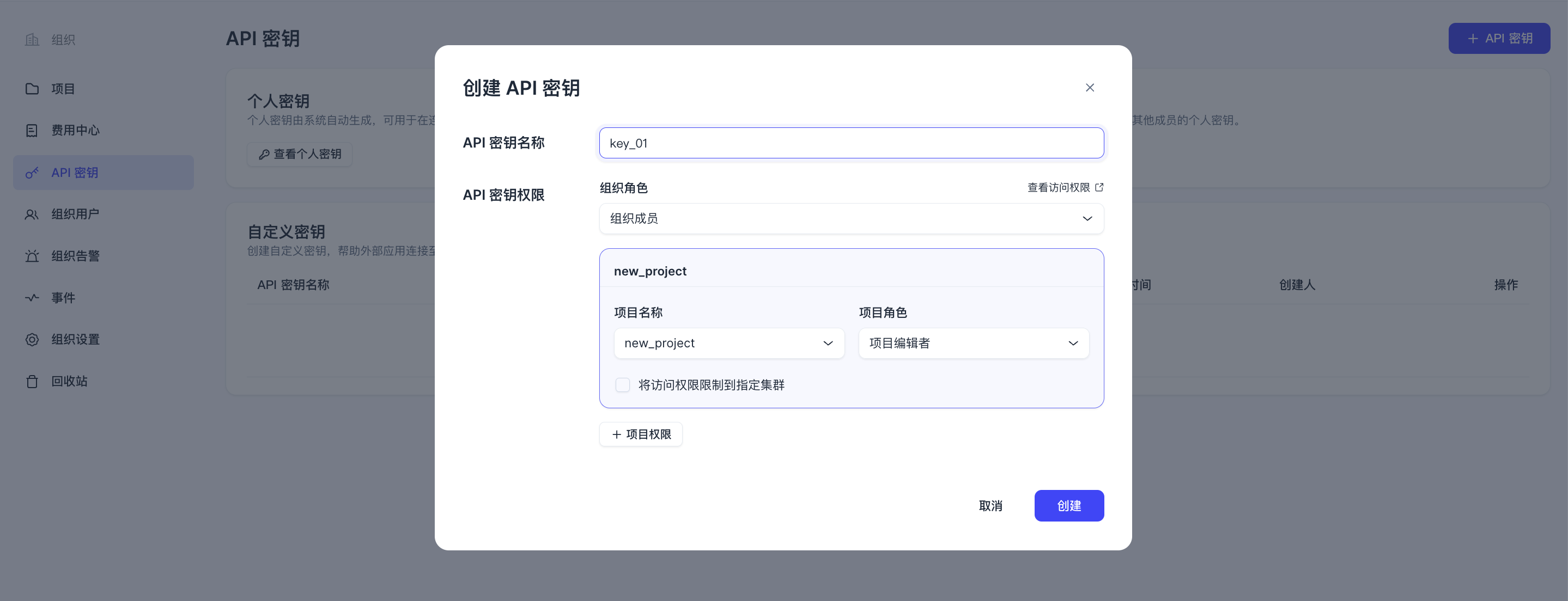Open the organization role dropdown
The width and height of the screenshot is (1568, 601).
click(851, 218)
